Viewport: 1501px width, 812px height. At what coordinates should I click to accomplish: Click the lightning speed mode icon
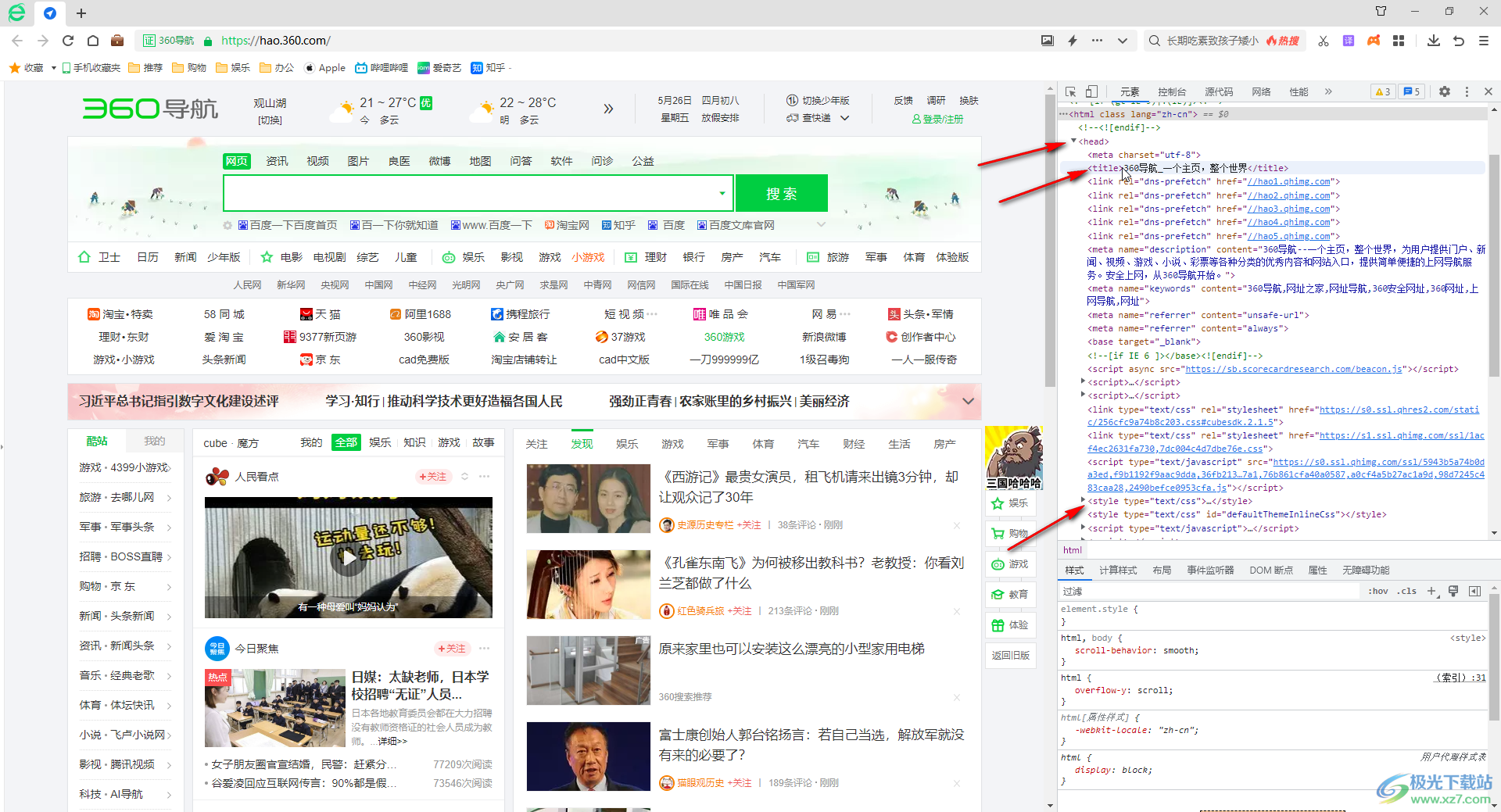pos(1073,41)
